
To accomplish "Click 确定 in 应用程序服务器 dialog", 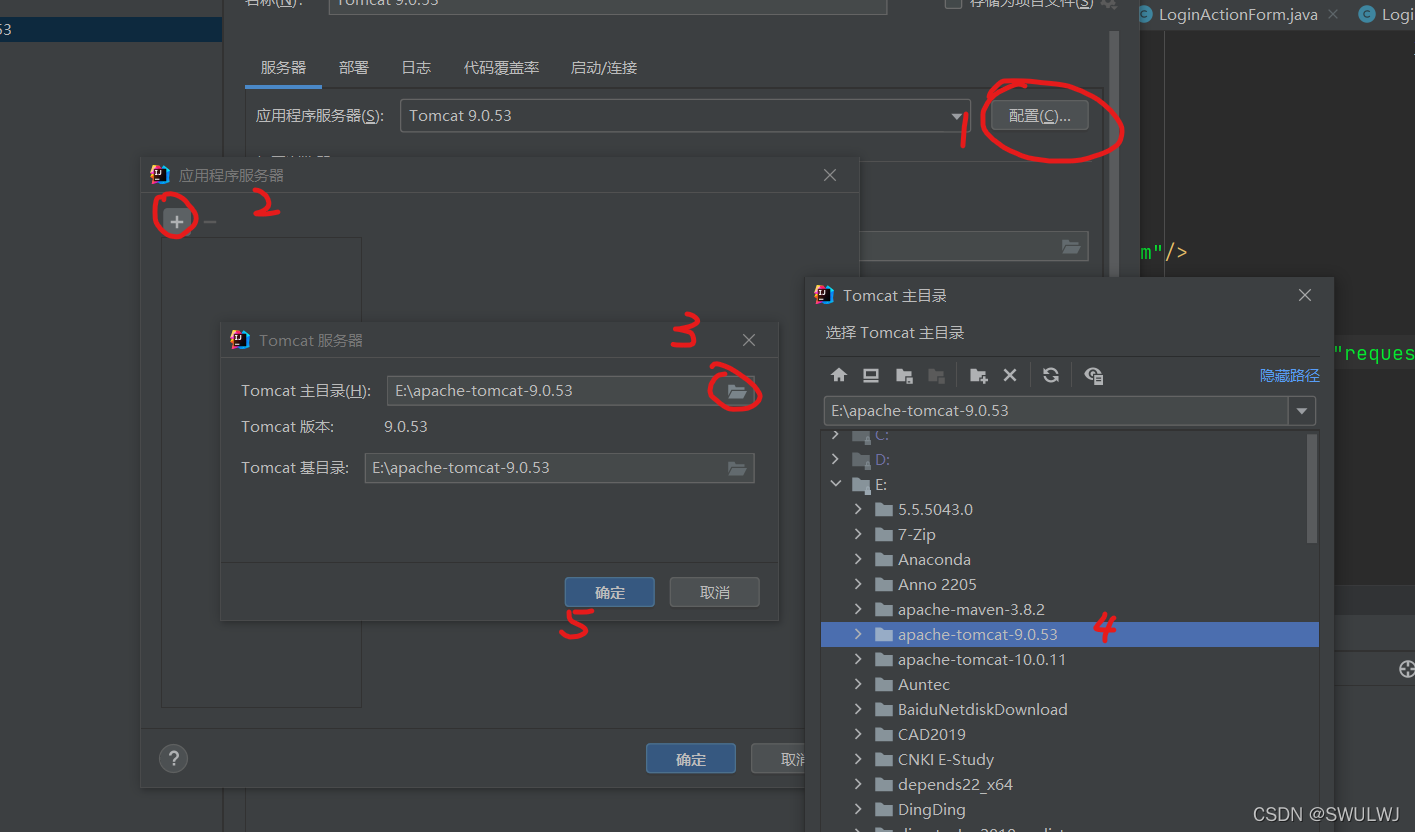I will (691, 759).
